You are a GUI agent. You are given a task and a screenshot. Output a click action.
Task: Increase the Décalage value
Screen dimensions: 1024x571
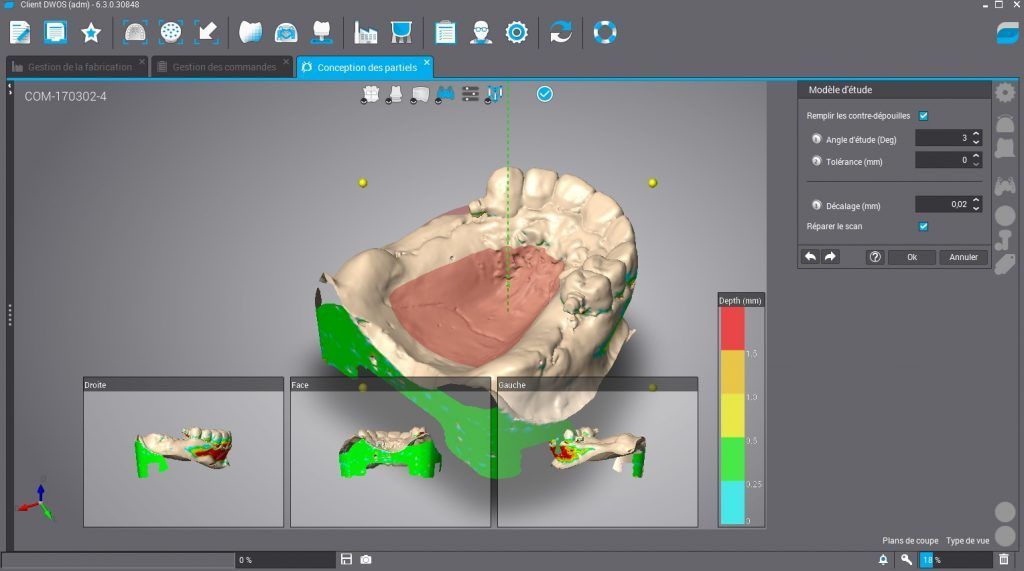tap(976, 200)
